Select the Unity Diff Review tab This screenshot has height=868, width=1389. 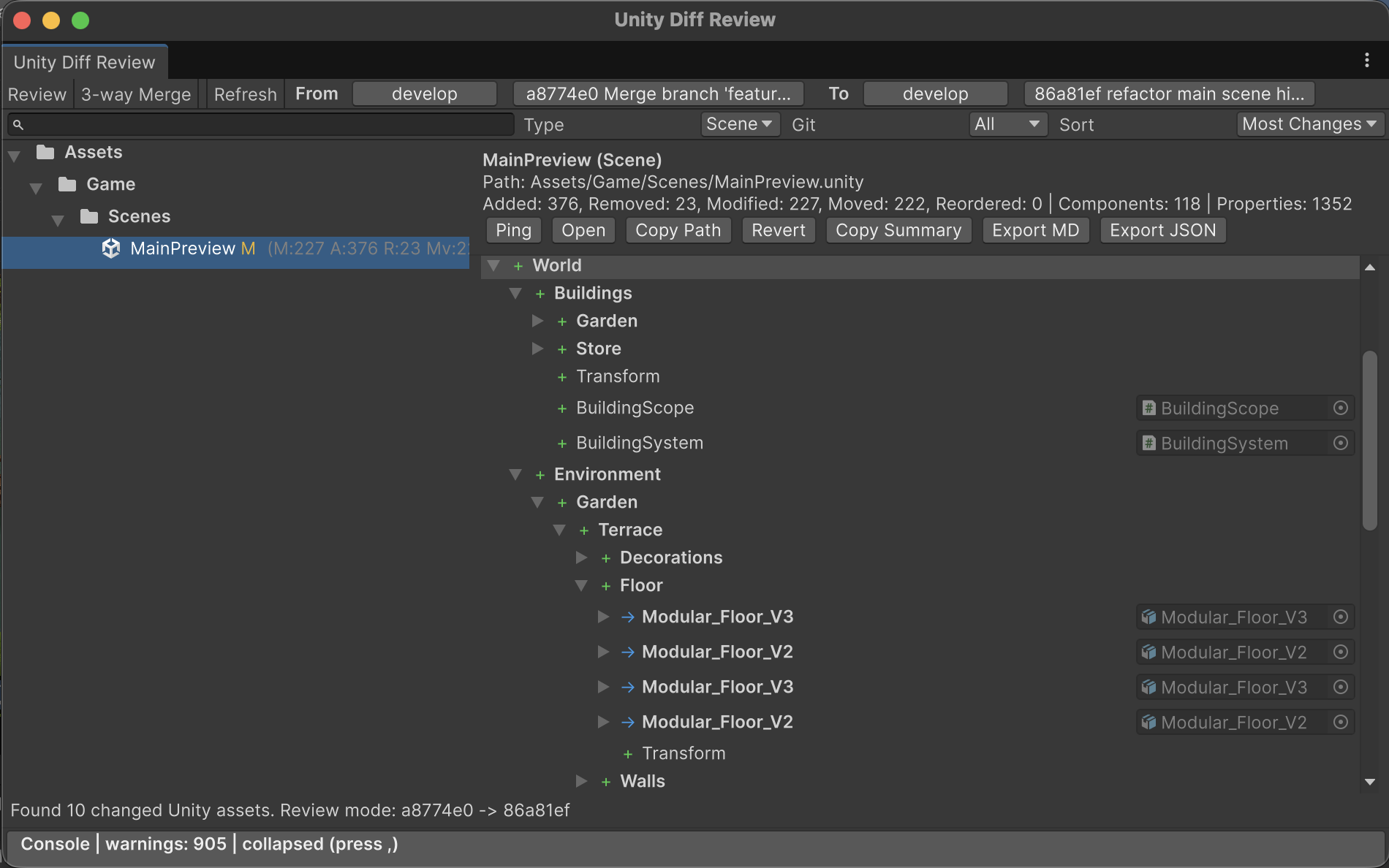84,62
